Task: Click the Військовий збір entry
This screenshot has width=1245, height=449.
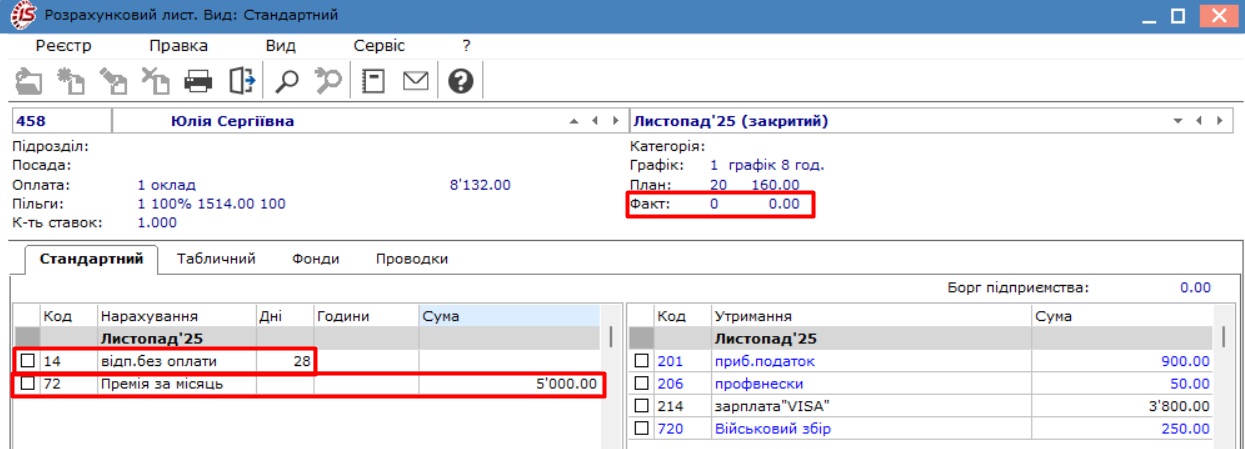Action: 772,429
